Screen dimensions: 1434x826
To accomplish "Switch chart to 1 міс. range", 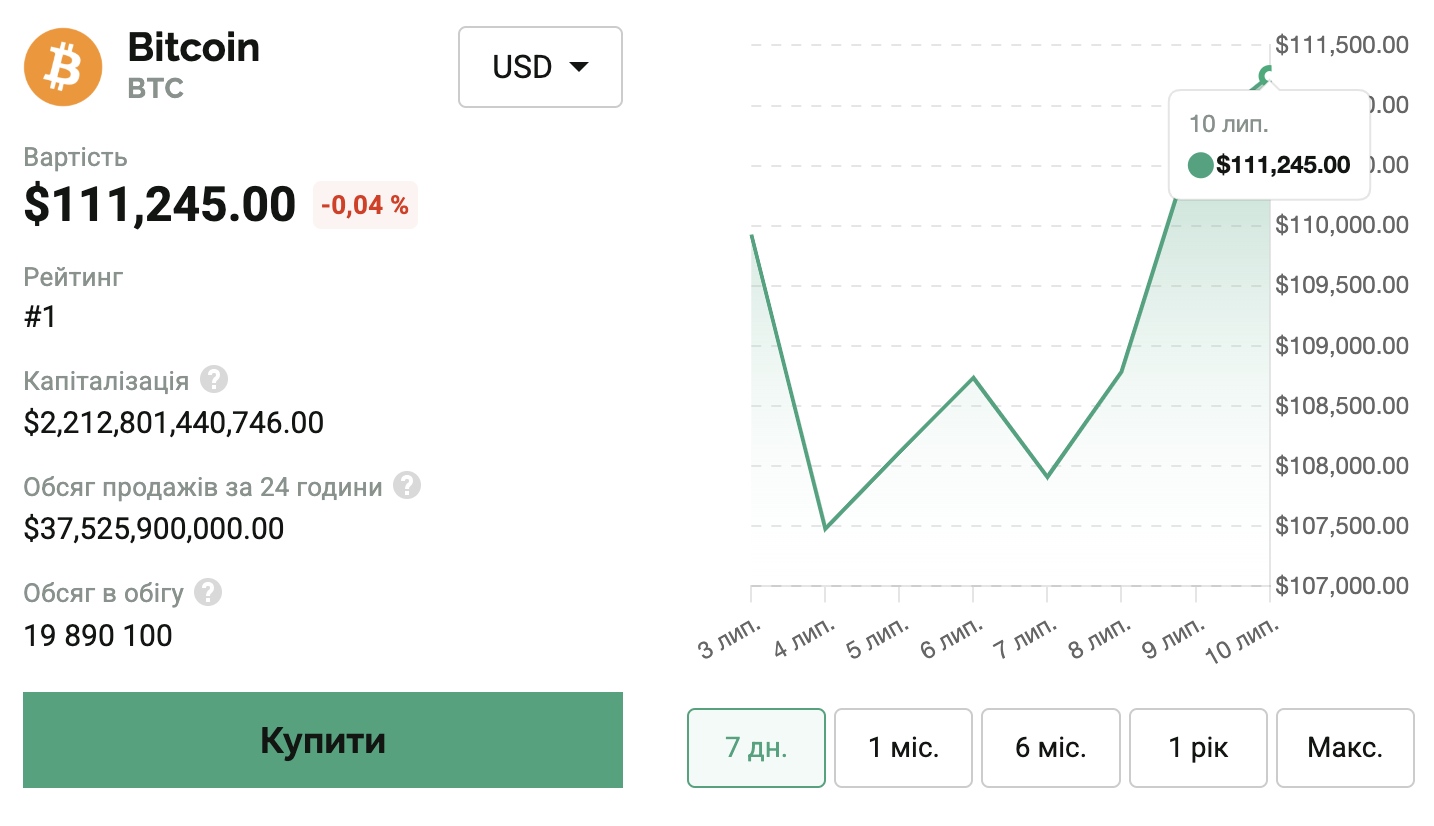I will click(903, 748).
